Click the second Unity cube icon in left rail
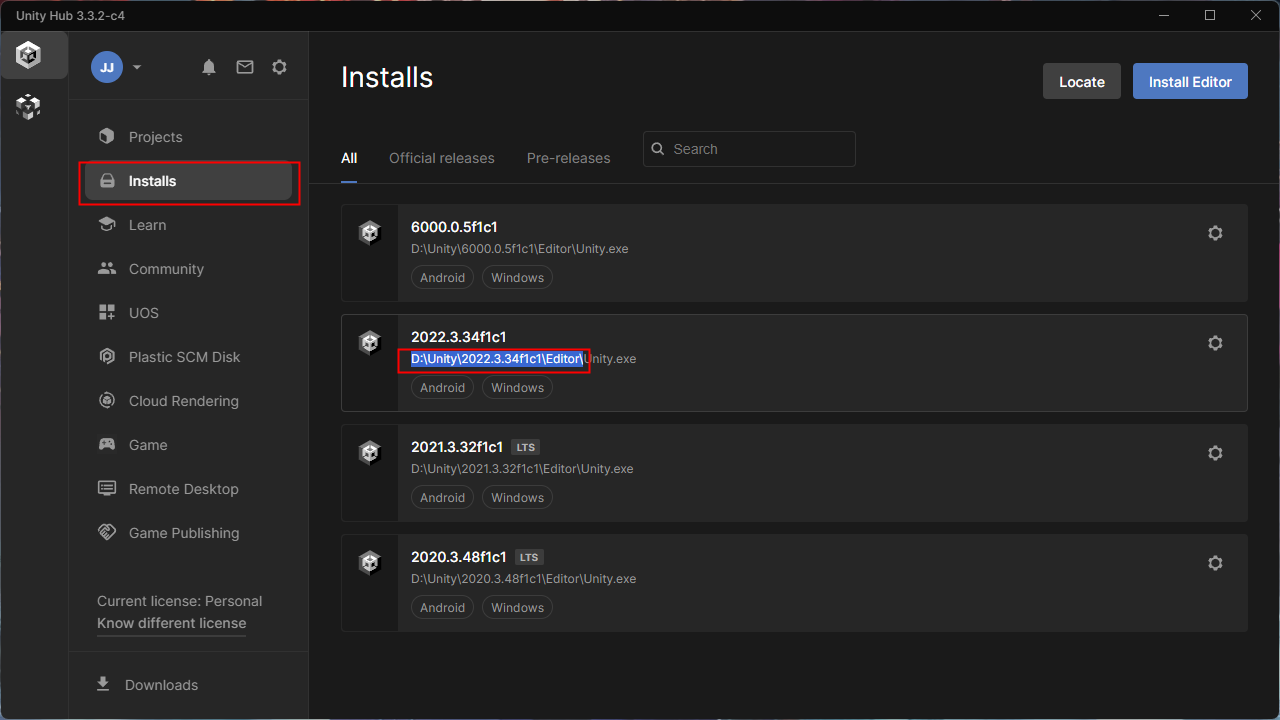1280x720 pixels. (29, 107)
